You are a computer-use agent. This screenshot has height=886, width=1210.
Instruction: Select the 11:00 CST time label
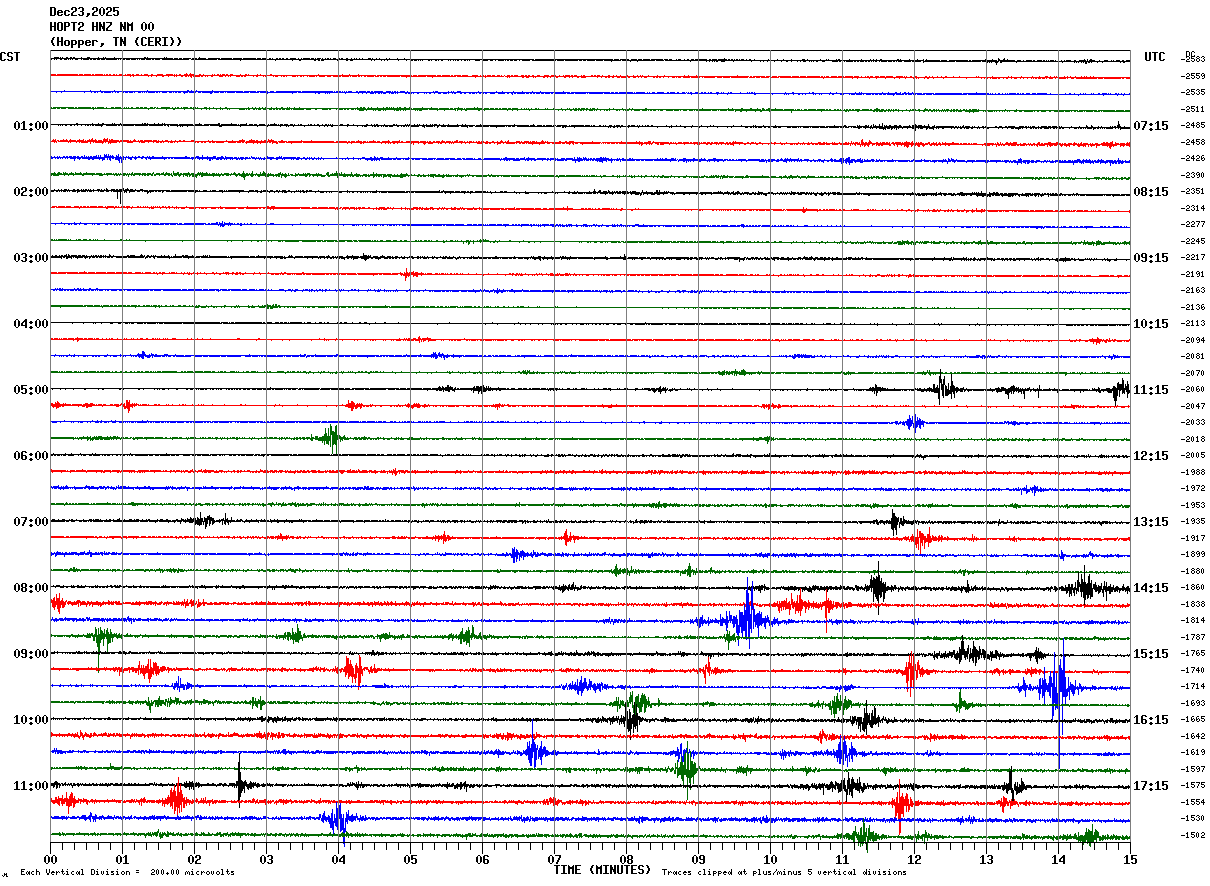click(x=31, y=786)
